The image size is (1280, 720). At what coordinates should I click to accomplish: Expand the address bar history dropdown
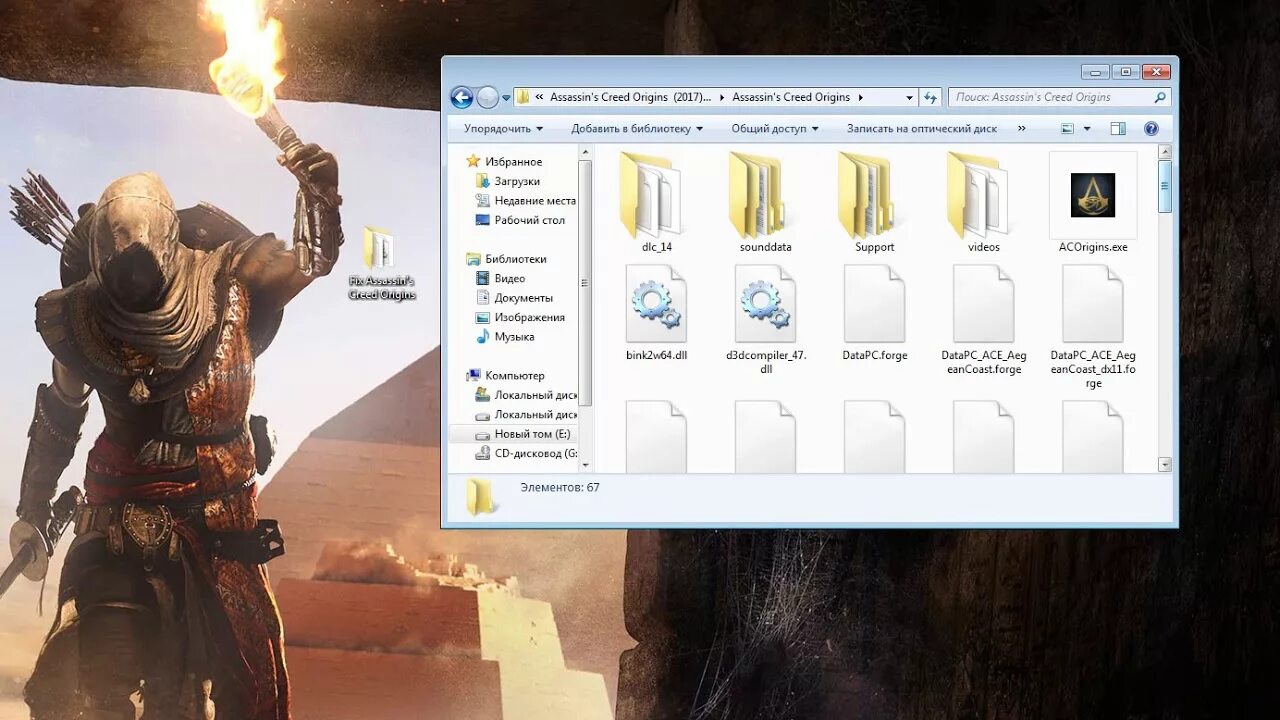click(909, 98)
